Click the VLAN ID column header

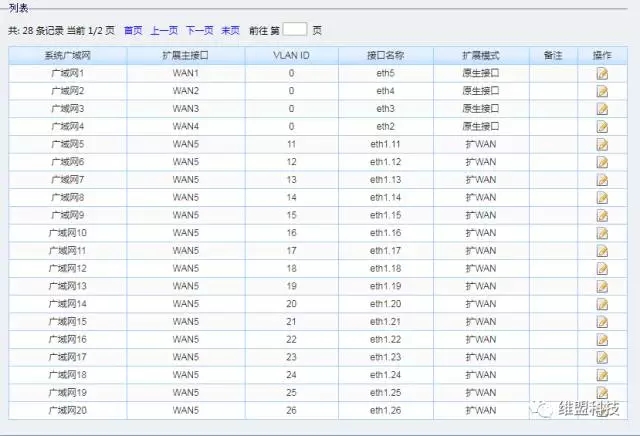291,55
